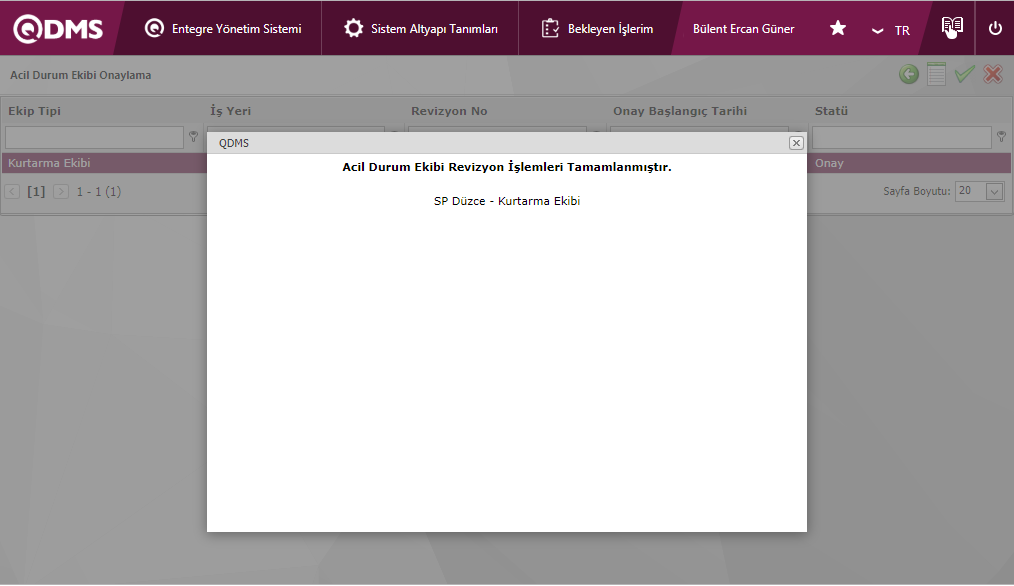Click the power logout icon
Viewport: 1014px width, 586px height.
pos(995,28)
